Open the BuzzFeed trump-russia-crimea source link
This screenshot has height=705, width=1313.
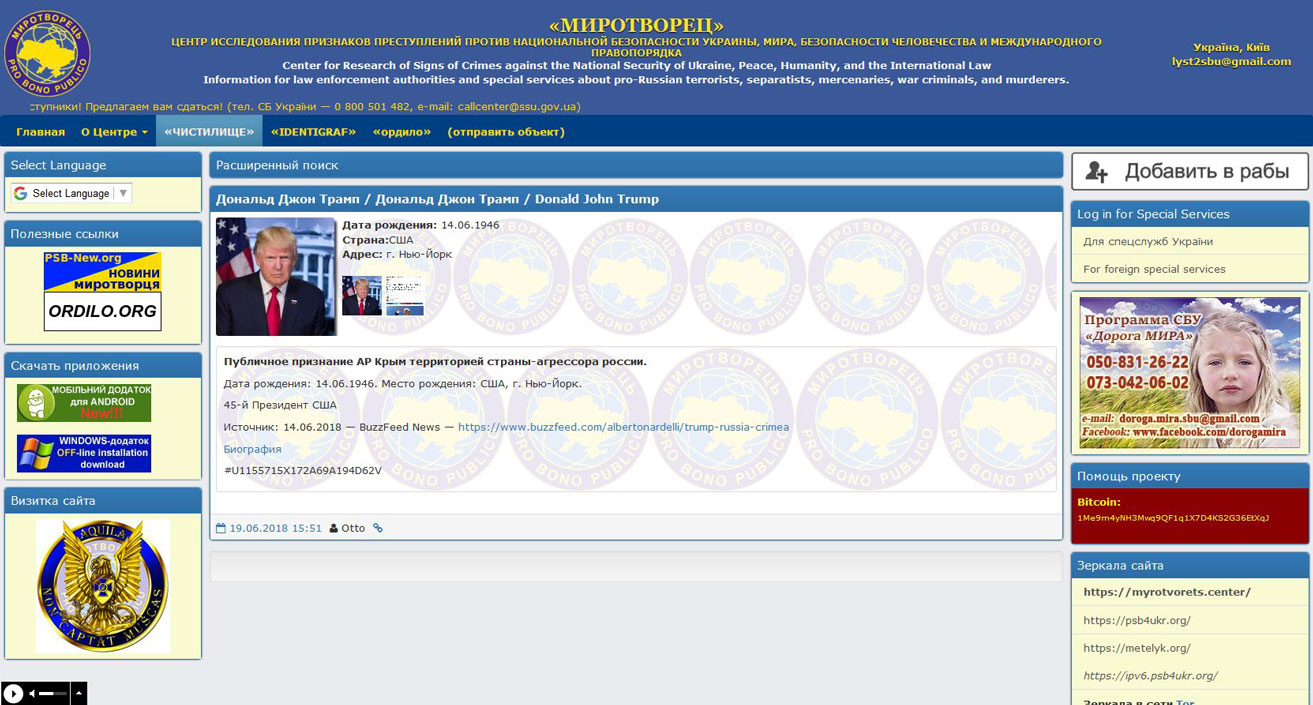click(x=623, y=427)
